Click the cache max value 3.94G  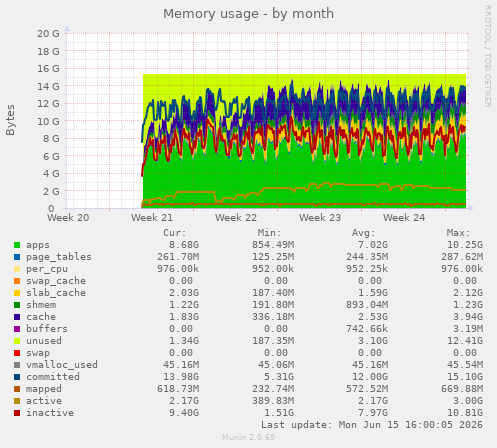coord(468,317)
